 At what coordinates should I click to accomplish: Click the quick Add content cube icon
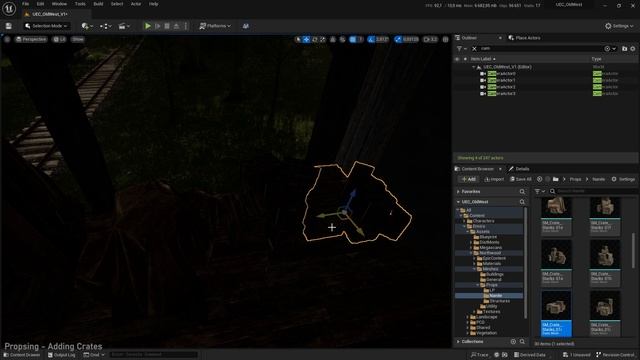[87, 26]
